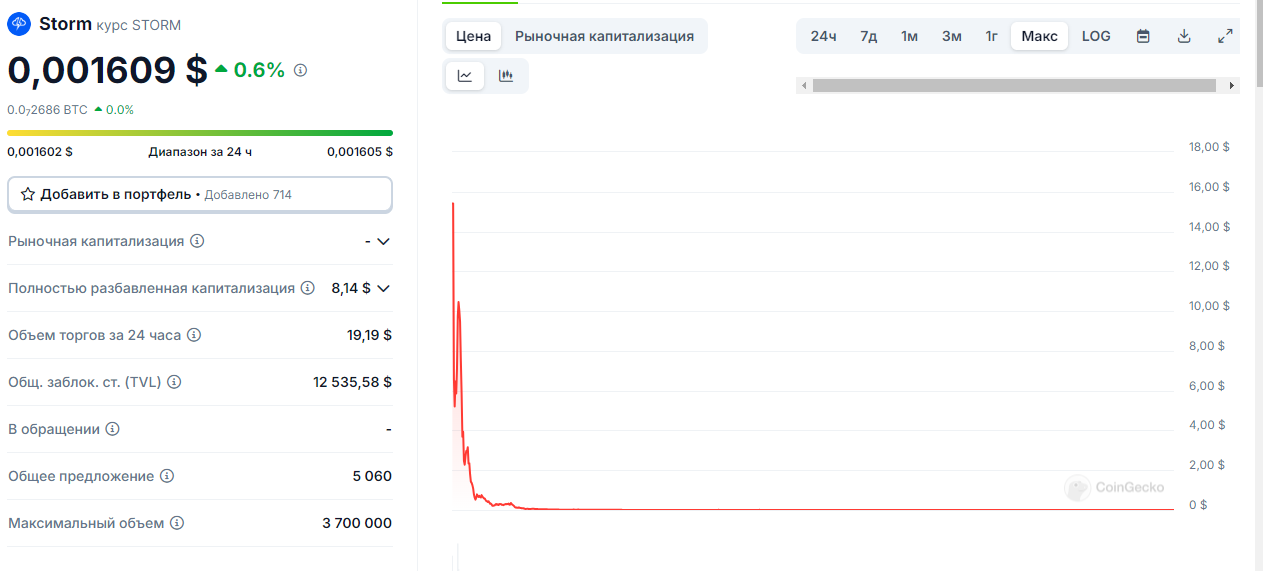Screen dimensions: 1263x571
Task: Click the 10,00 $ axis label
Action: [x=1209, y=306]
